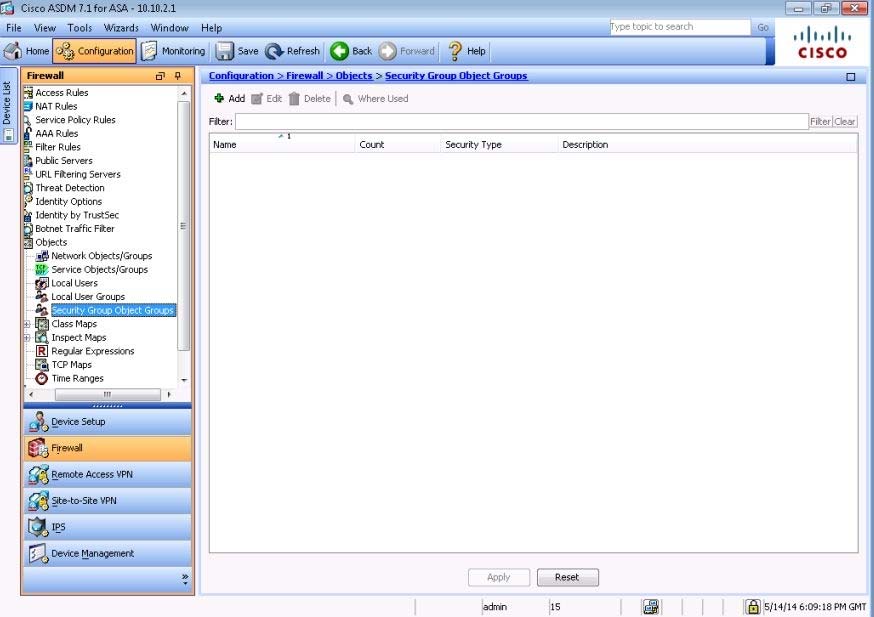Click the Reset button
The image size is (874, 617).
[567, 577]
